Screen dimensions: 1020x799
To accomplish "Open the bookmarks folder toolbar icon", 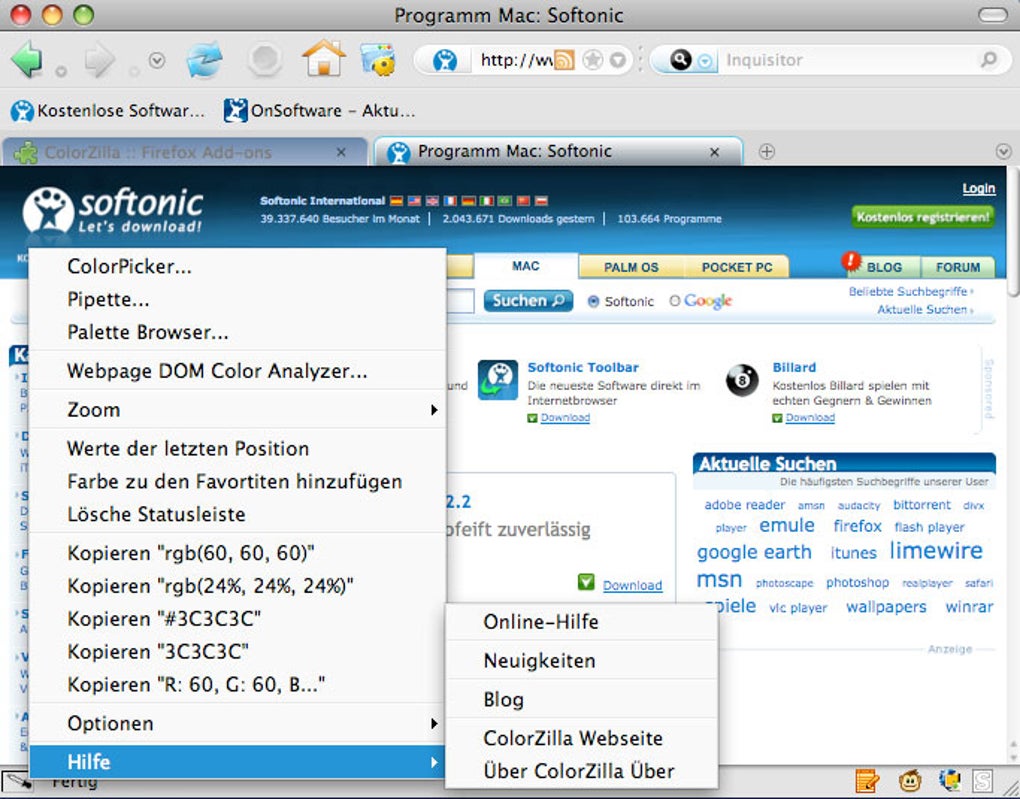I will [x=378, y=60].
